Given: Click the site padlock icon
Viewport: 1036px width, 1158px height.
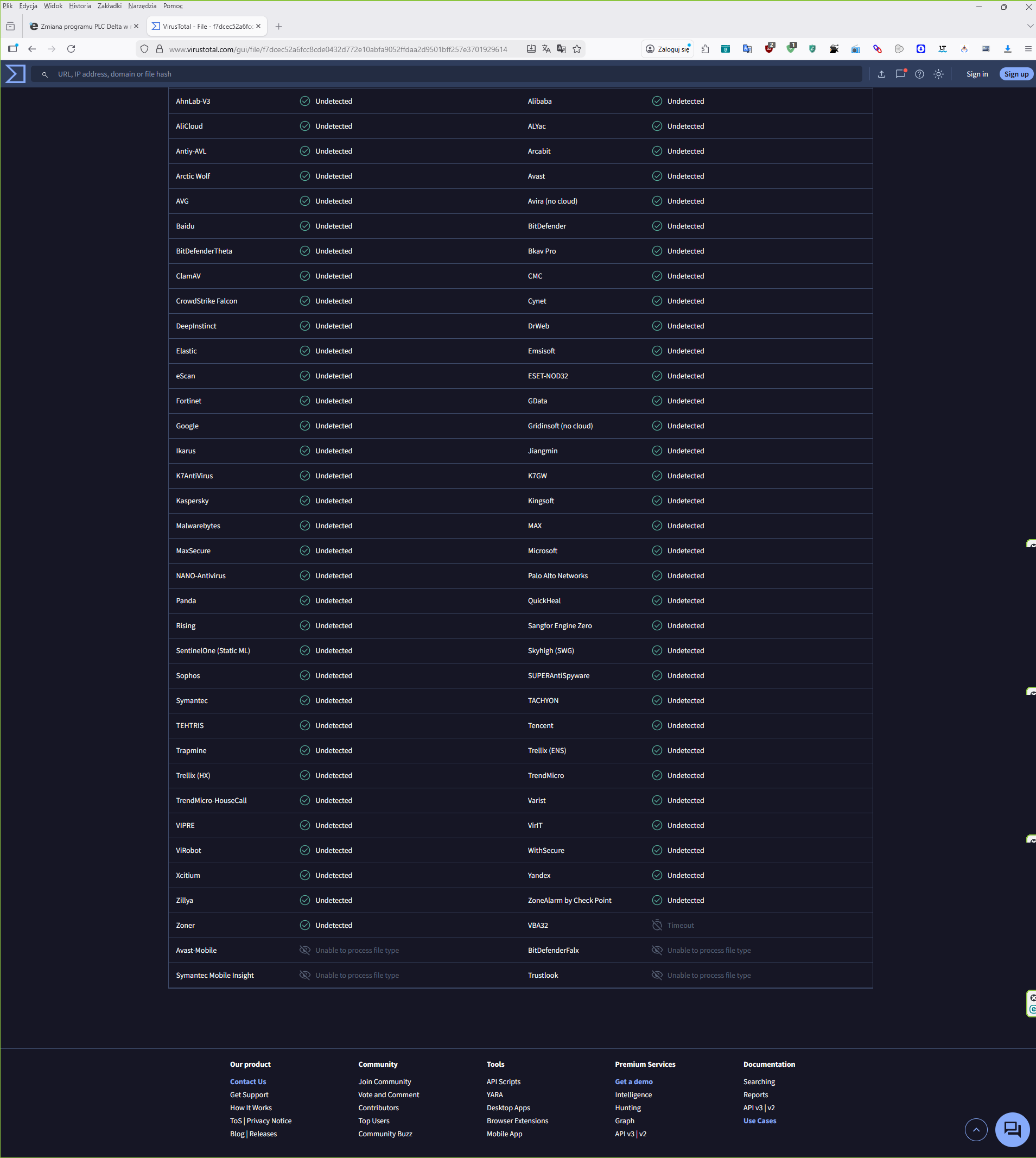Looking at the screenshot, I should [x=160, y=49].
